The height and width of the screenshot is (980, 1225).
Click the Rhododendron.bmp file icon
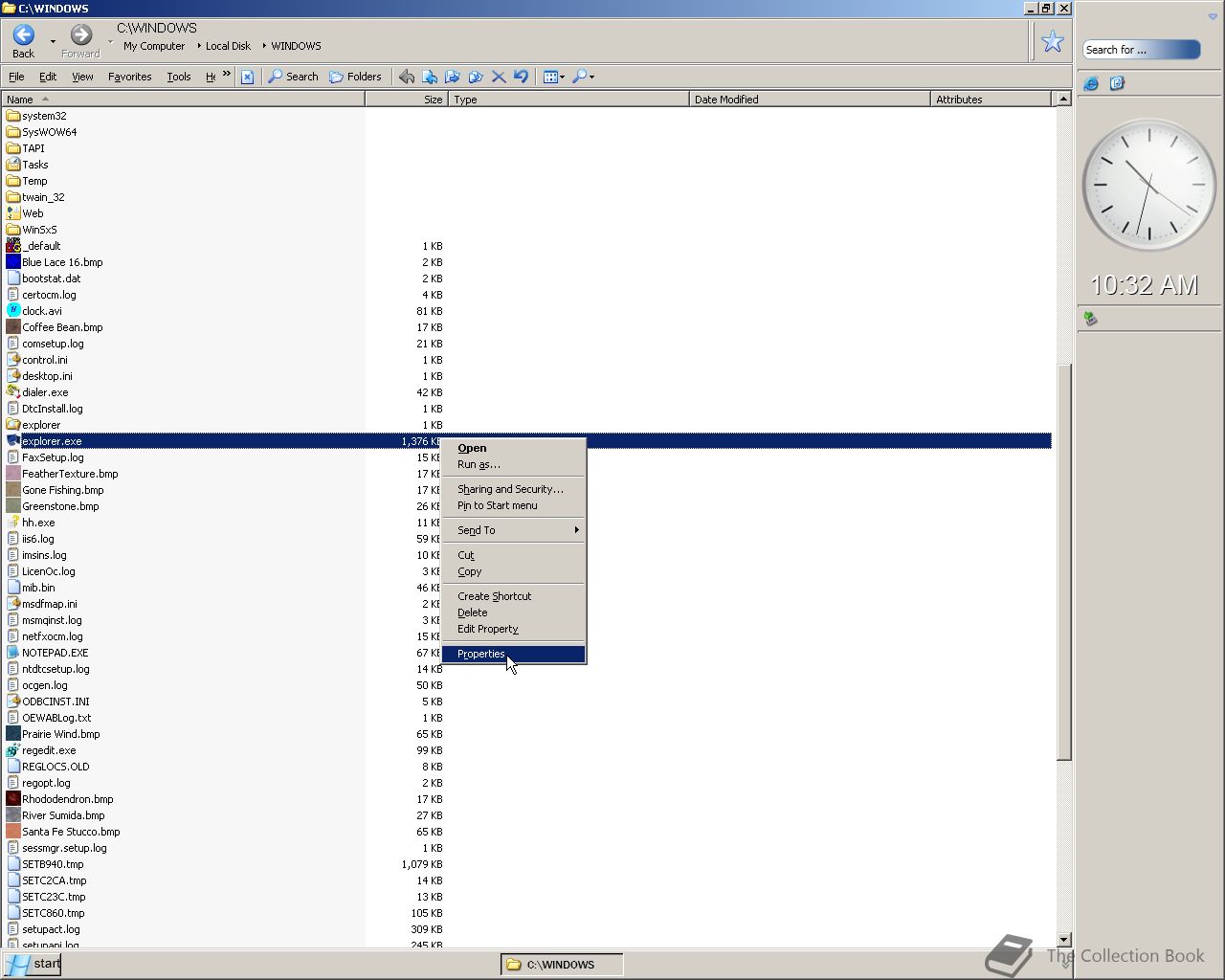(13, 799)
